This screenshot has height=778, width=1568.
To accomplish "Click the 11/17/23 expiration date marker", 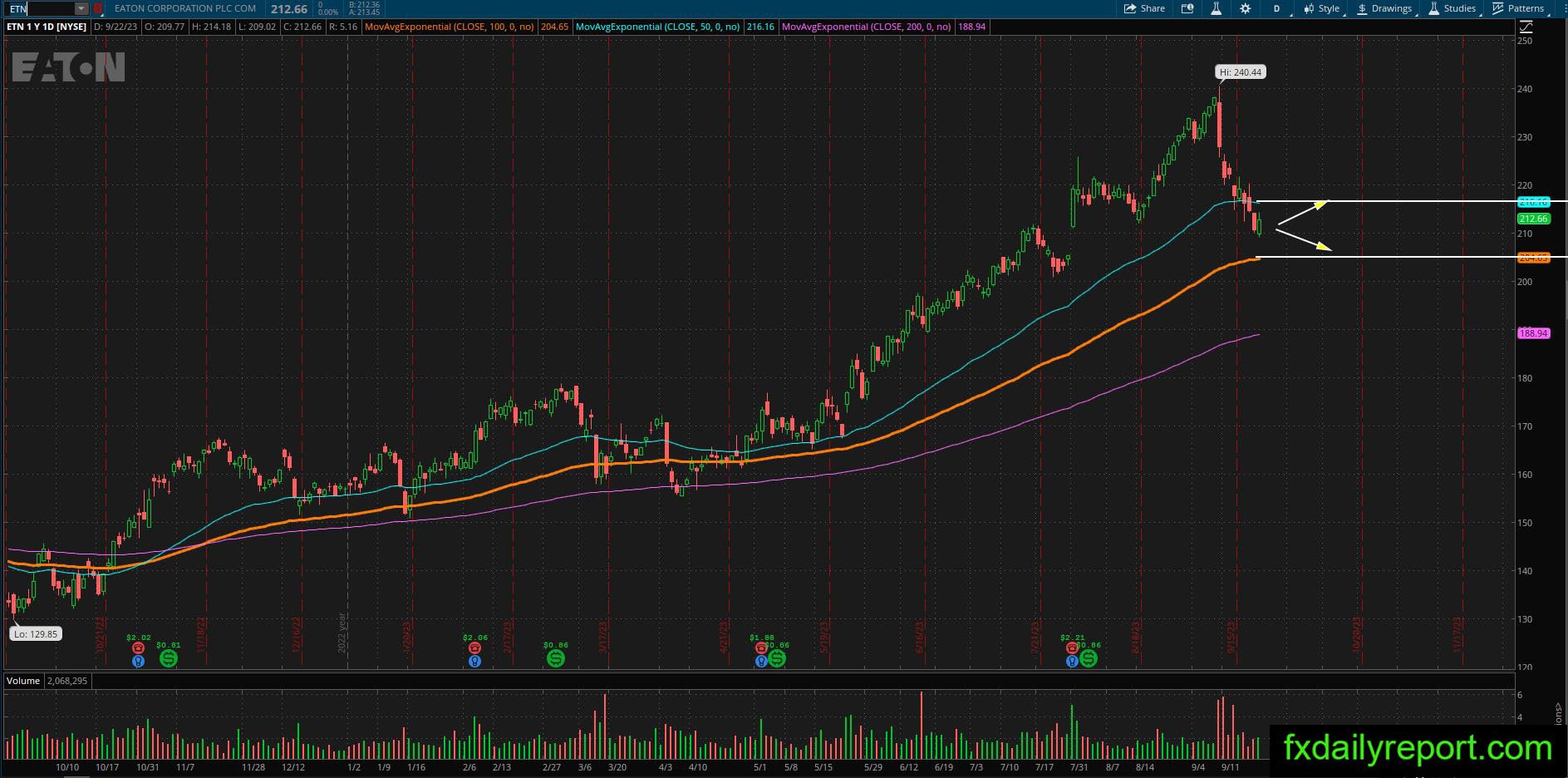I will pyautogui.click(x=1457, y=634).
